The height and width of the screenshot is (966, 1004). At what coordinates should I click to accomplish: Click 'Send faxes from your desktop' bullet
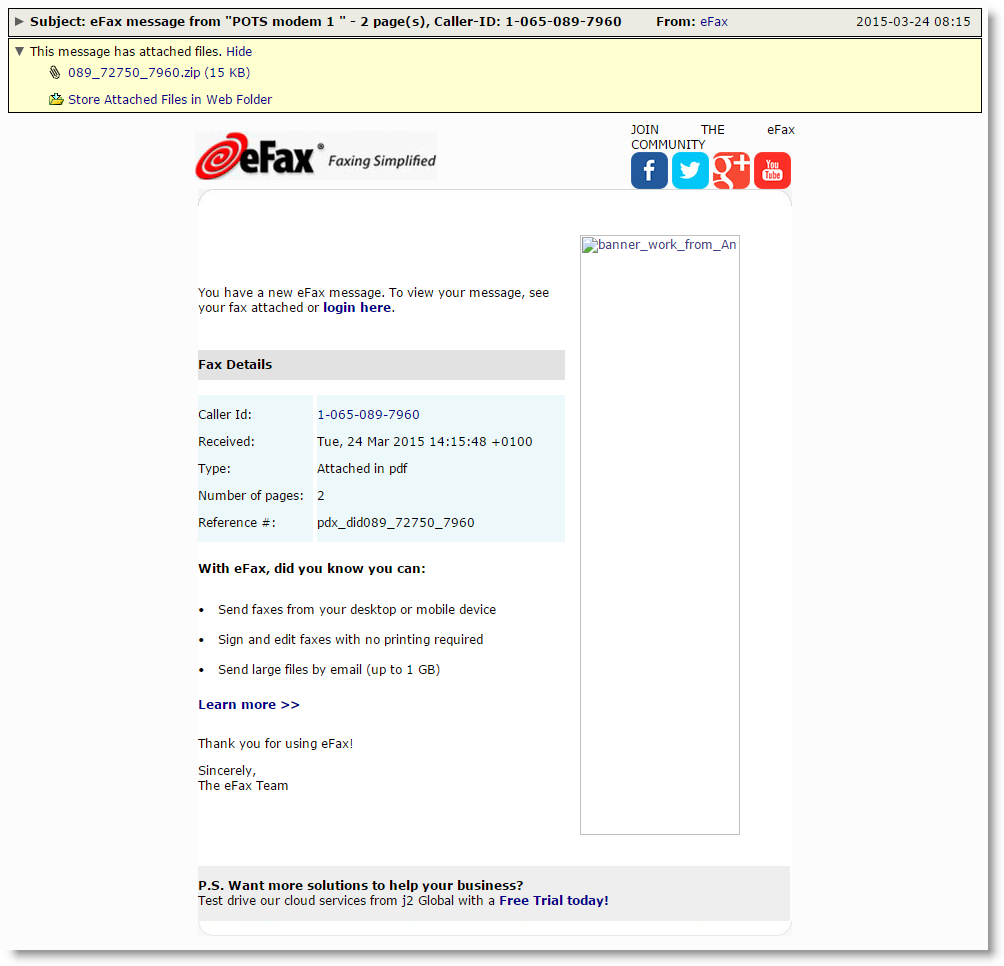pyautogui.click(x=357, y=609)
